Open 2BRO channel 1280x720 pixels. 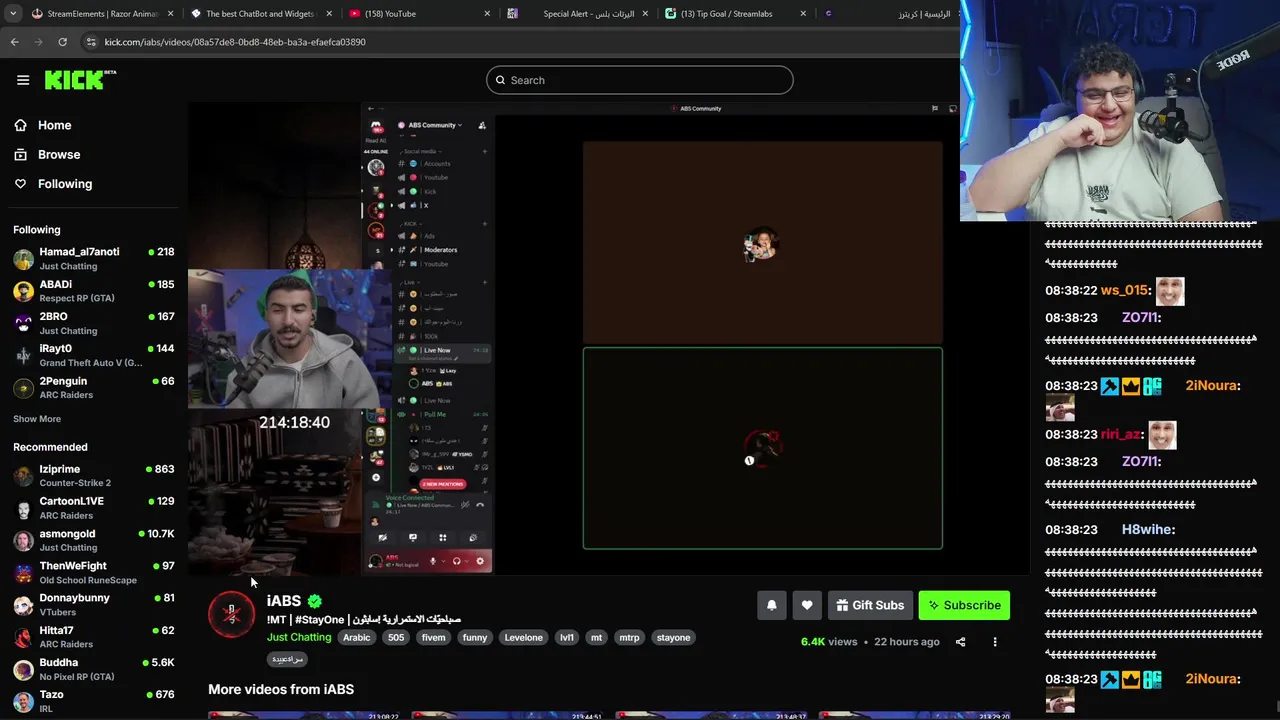point(94,323)
